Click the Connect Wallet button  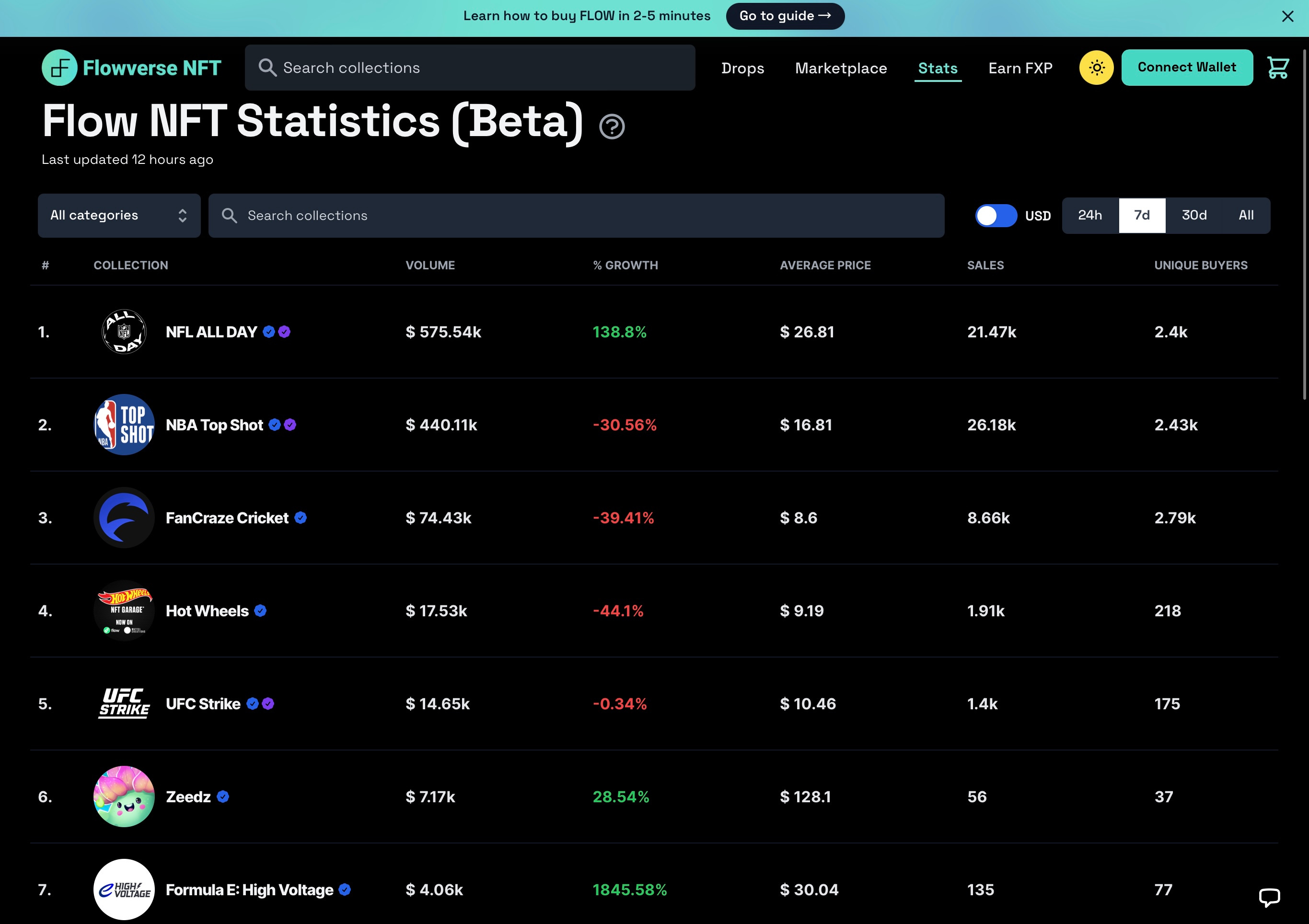1186,68
